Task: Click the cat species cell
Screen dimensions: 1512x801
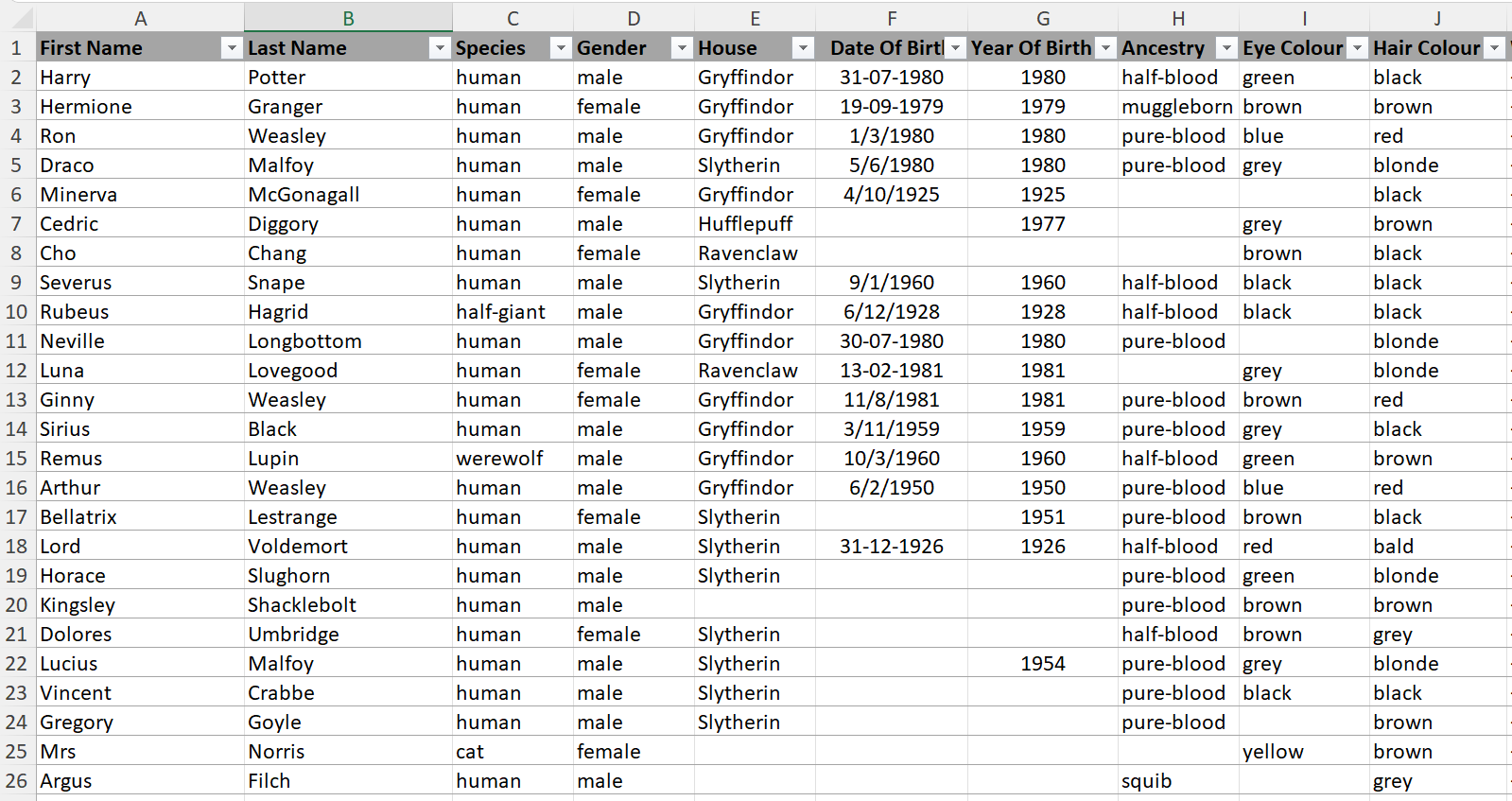Action: coord(513,752)
